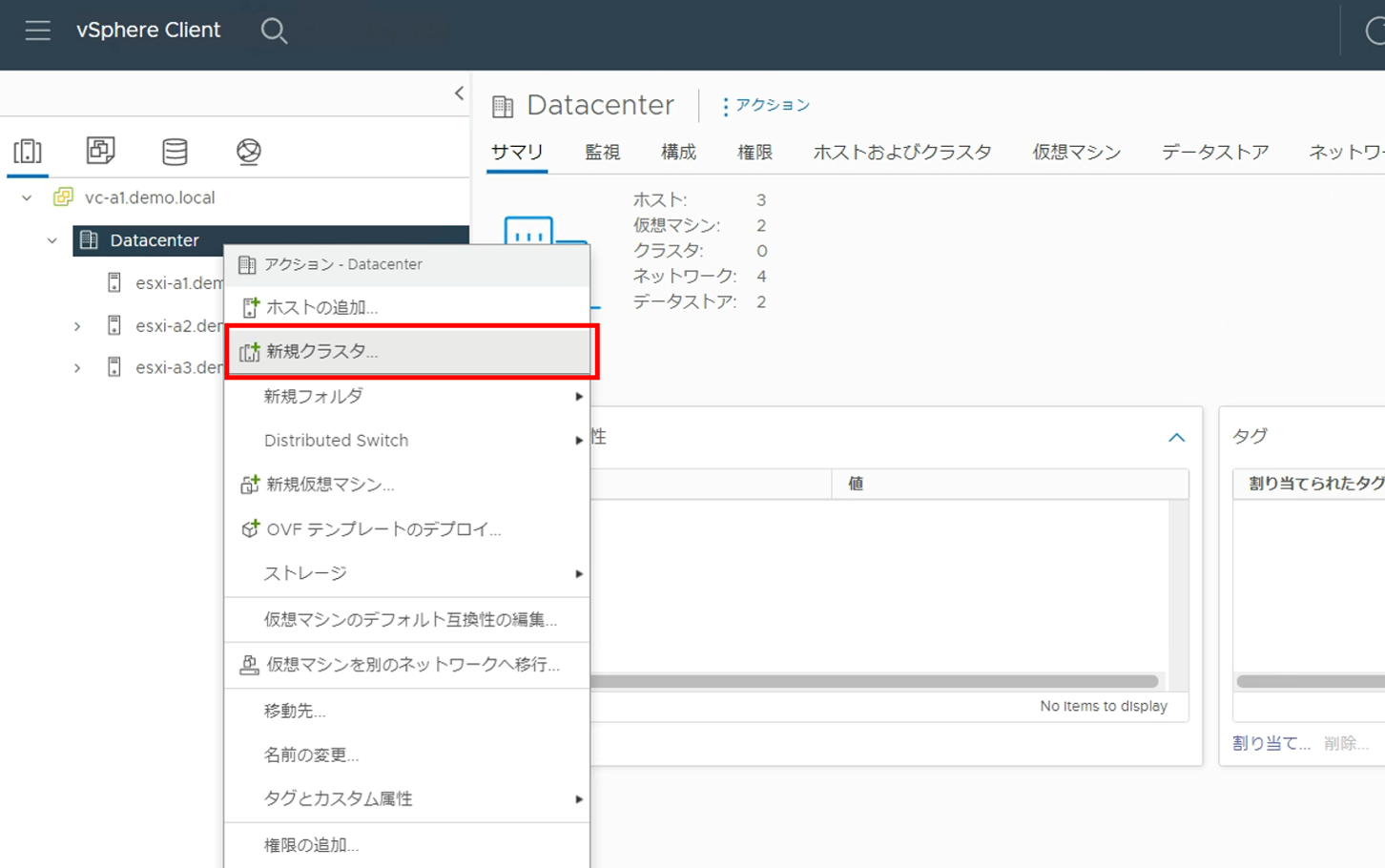Click the ホスト: 3 summary row
Screen dimensions: 1385x868
tap(700, 200)
